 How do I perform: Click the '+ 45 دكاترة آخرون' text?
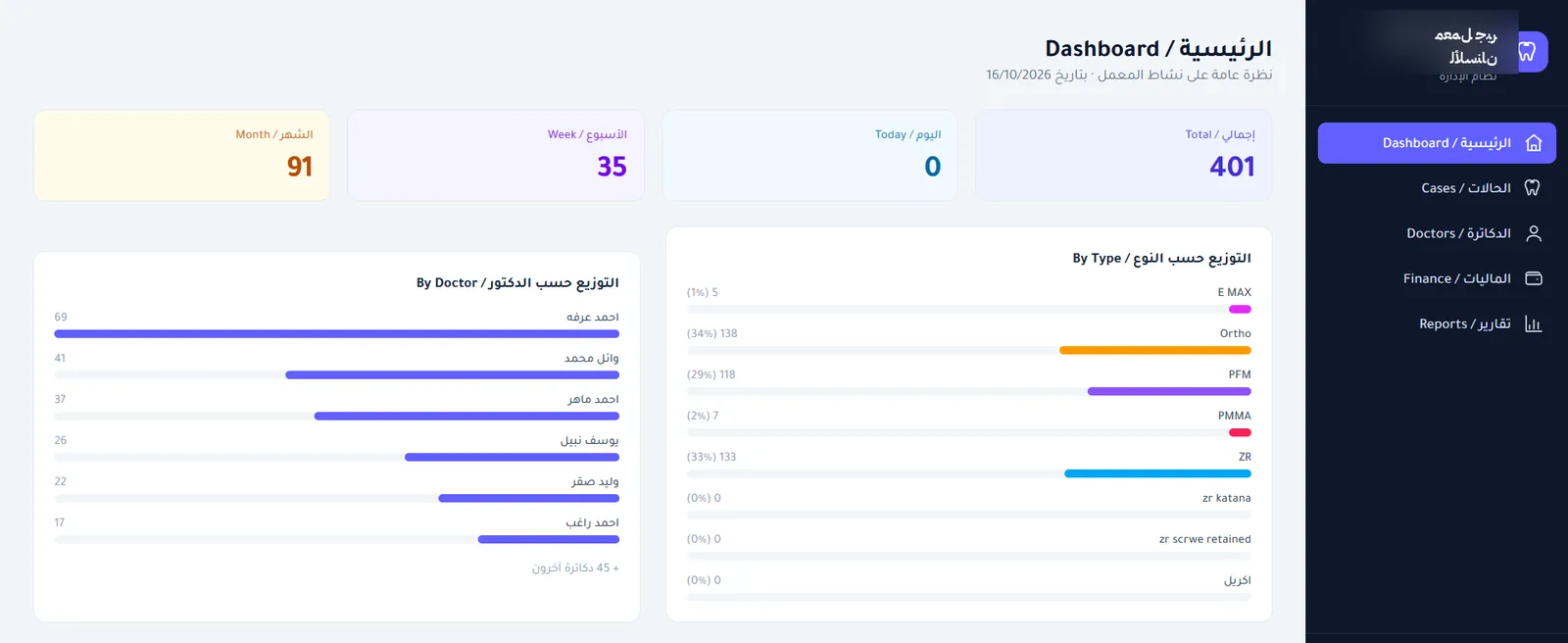575,568
